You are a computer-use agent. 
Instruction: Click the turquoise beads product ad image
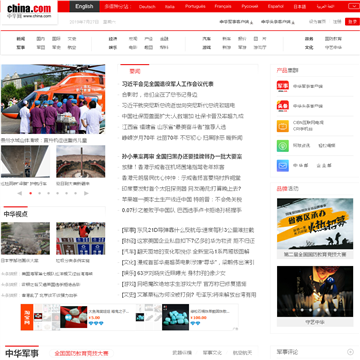(176, 317)
